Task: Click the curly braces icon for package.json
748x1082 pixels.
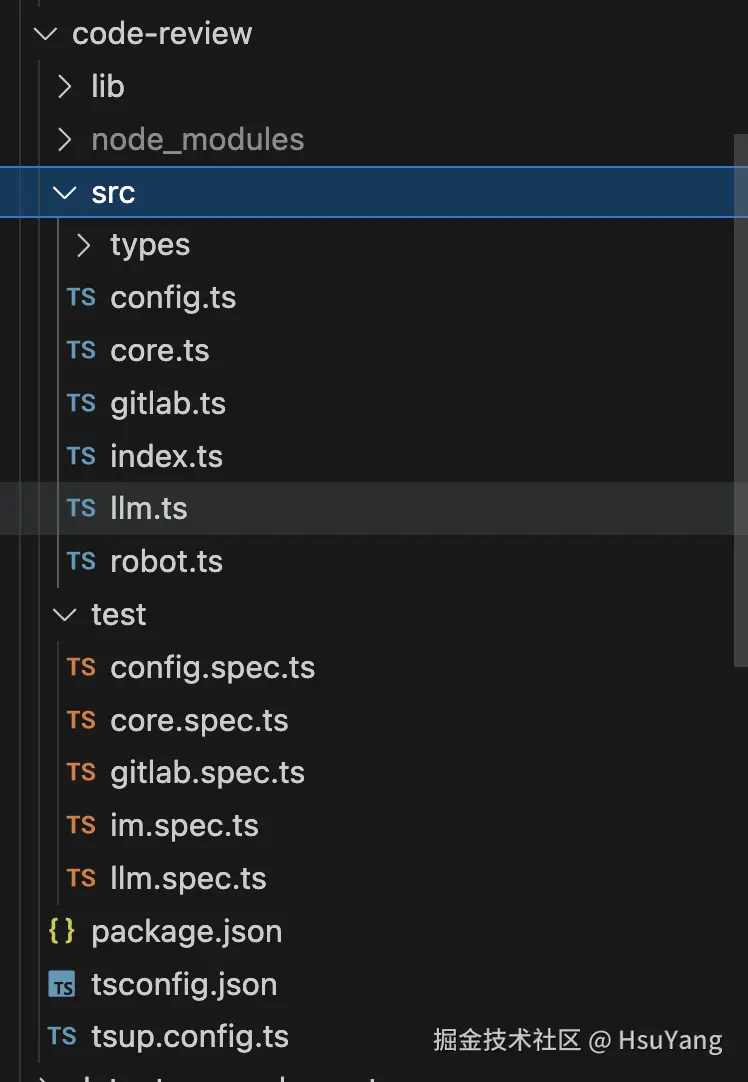Action: pyautogui.click(x=62, y=932)
